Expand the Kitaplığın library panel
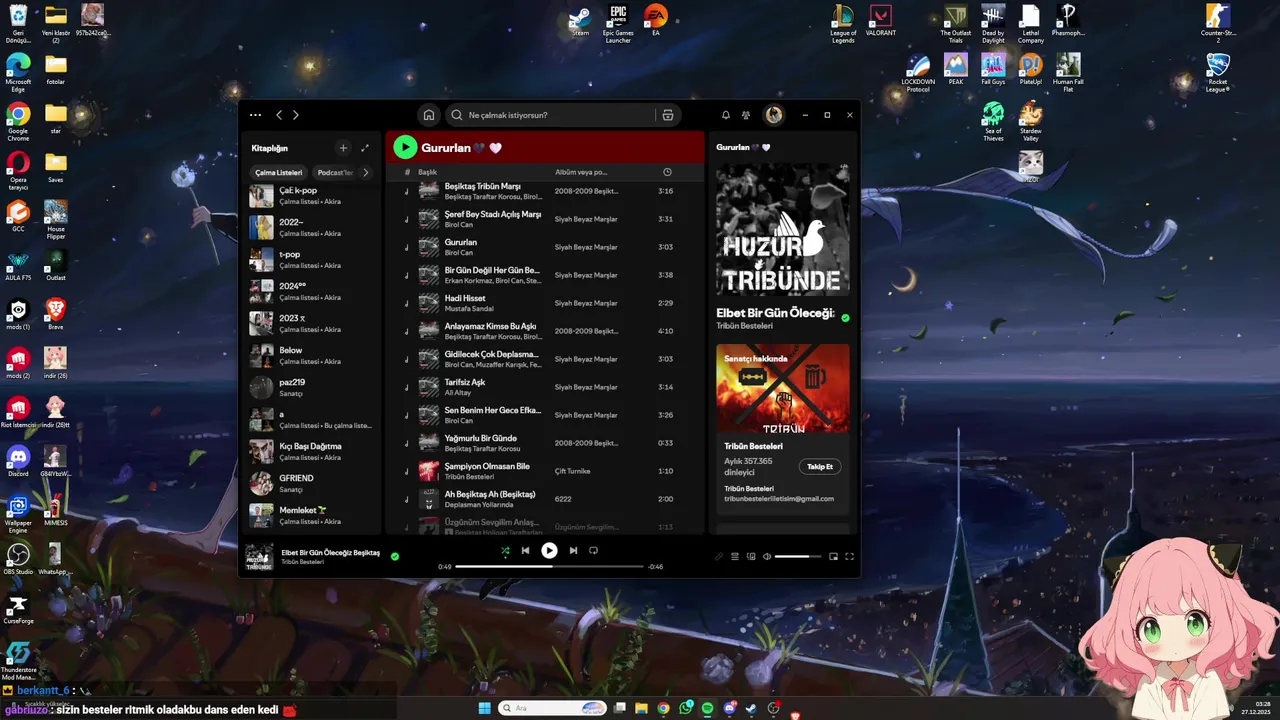1280x720 pixels. click(x=365, y=148)
